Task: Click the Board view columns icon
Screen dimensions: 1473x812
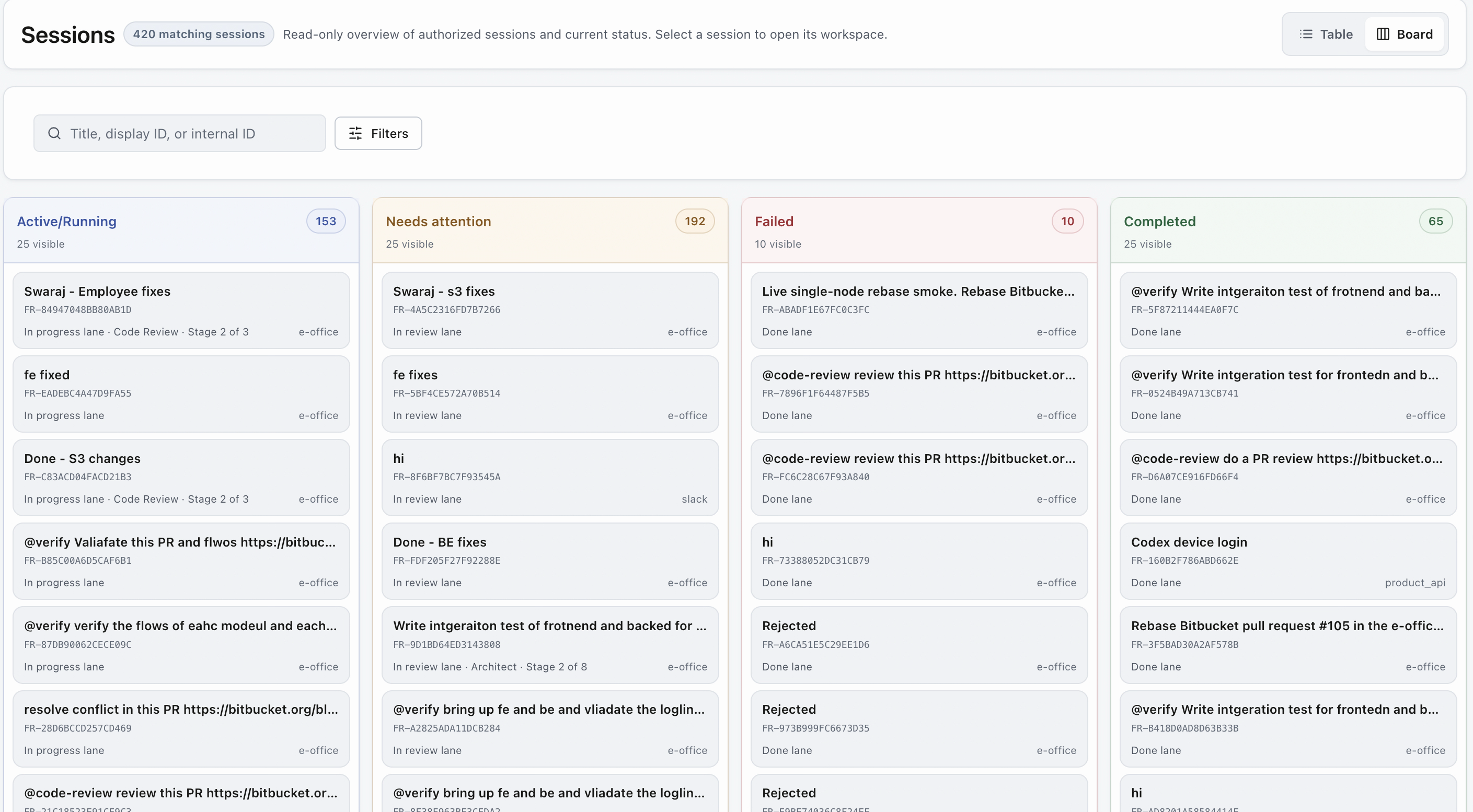Action: tap(1383, 34)
